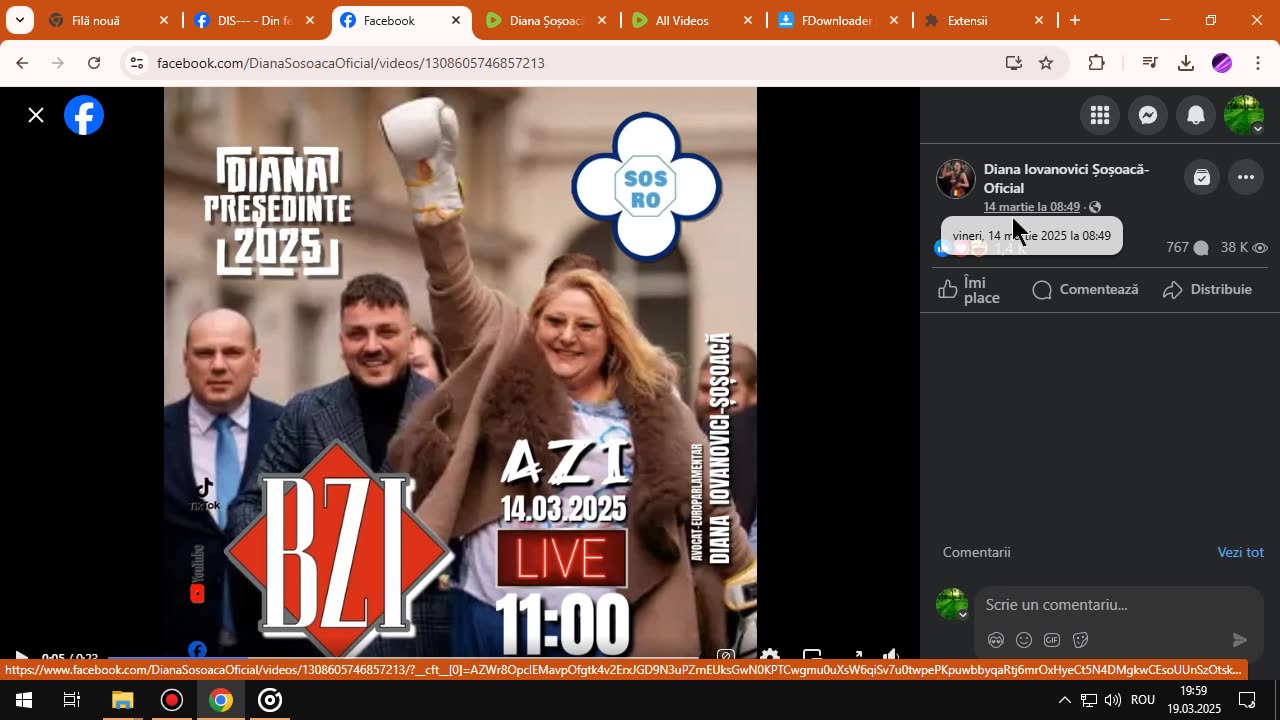Open video settings gear
Screen dimensions: 1280x720
769,657
